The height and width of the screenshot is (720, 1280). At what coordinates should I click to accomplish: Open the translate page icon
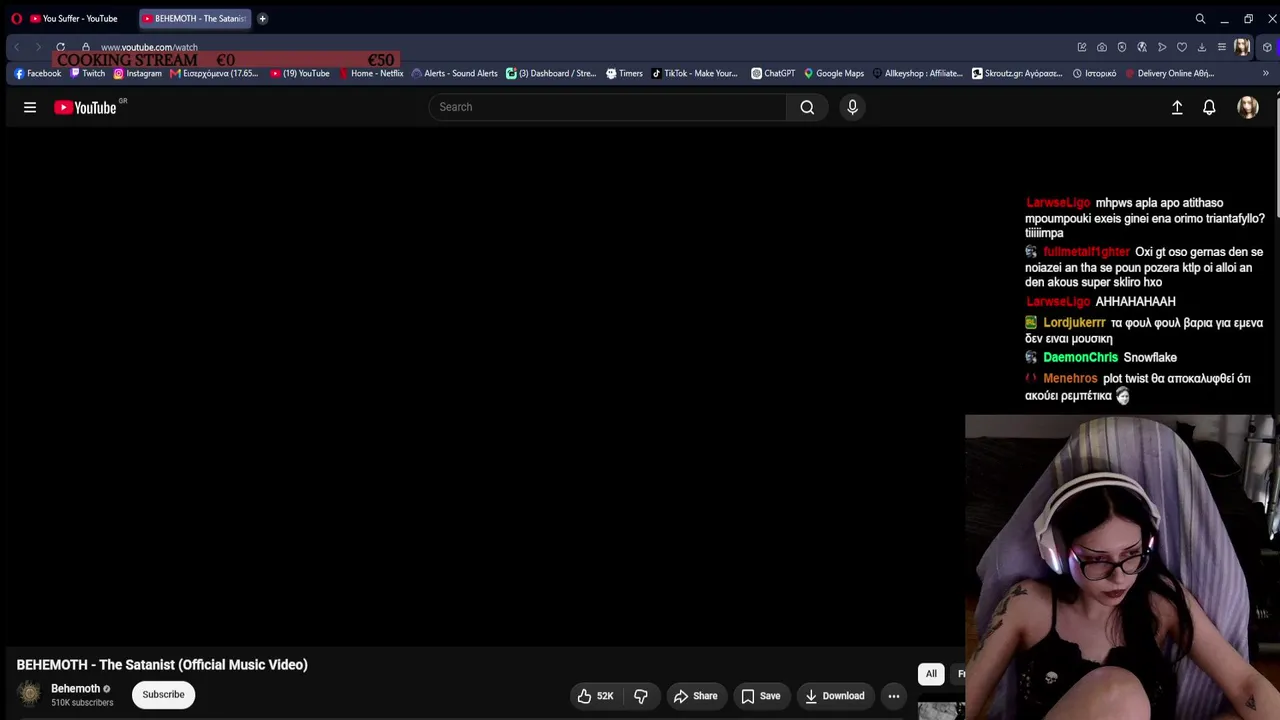click(x=1142, y=47)
